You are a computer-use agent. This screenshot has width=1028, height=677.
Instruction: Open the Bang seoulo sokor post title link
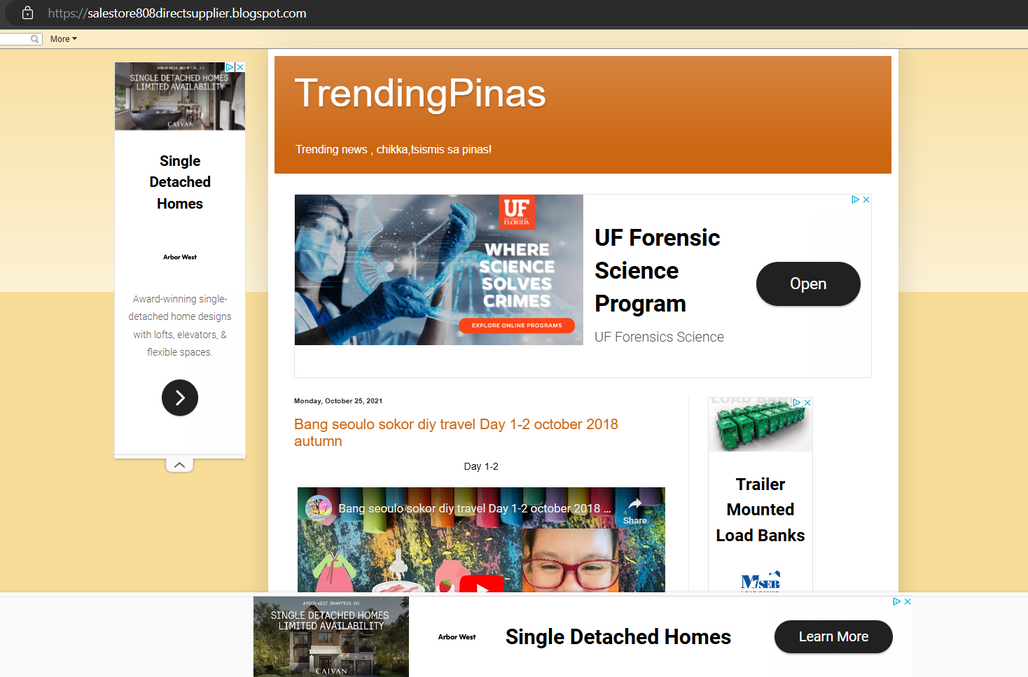[456, 433]
